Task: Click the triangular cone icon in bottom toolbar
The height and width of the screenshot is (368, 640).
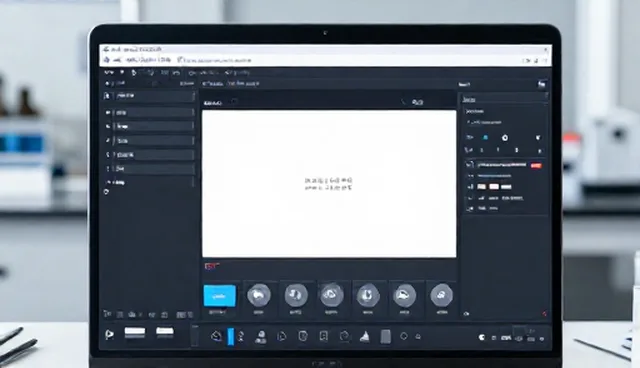Action: click(365, 336)
